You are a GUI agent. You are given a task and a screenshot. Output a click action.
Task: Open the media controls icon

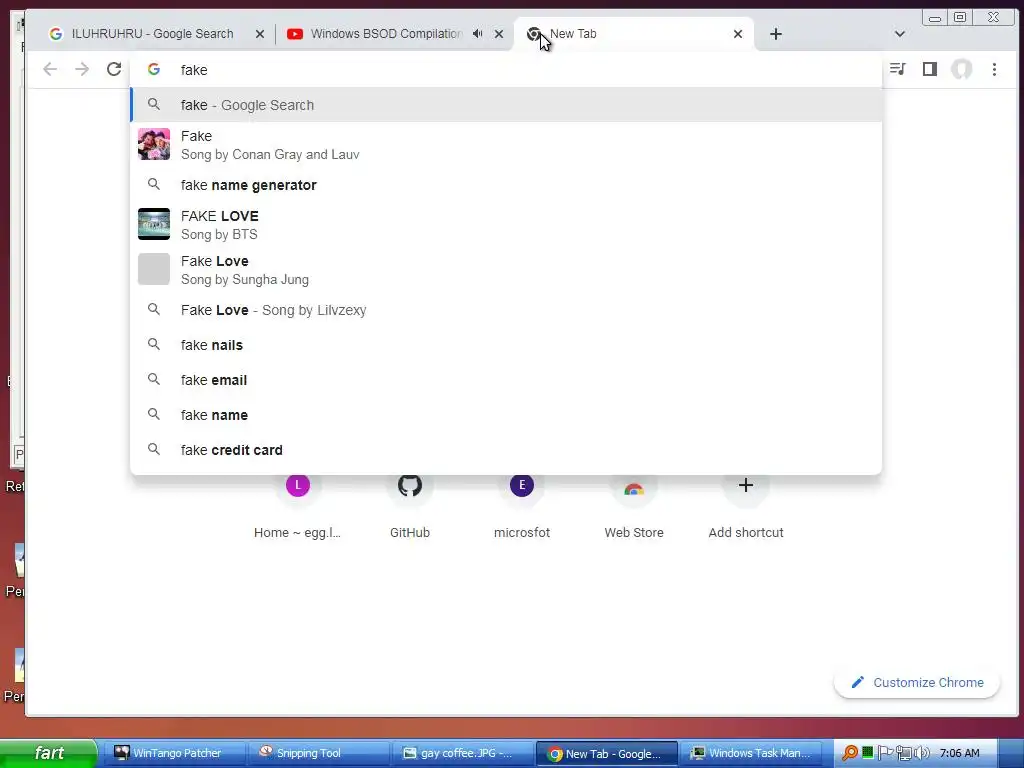[898, 69]
